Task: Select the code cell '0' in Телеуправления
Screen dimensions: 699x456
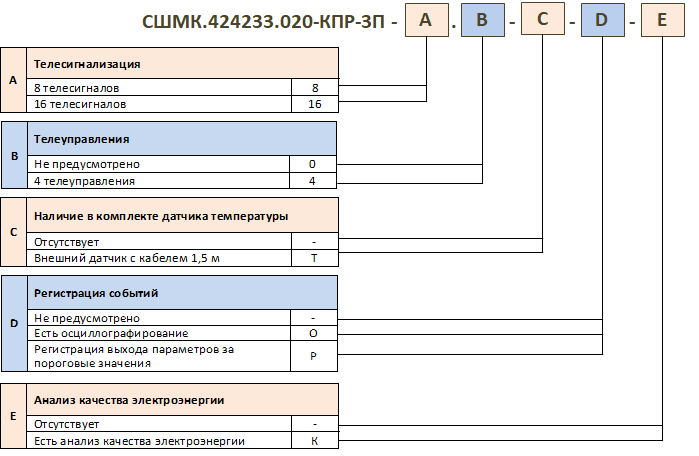Action: point(312,164)
